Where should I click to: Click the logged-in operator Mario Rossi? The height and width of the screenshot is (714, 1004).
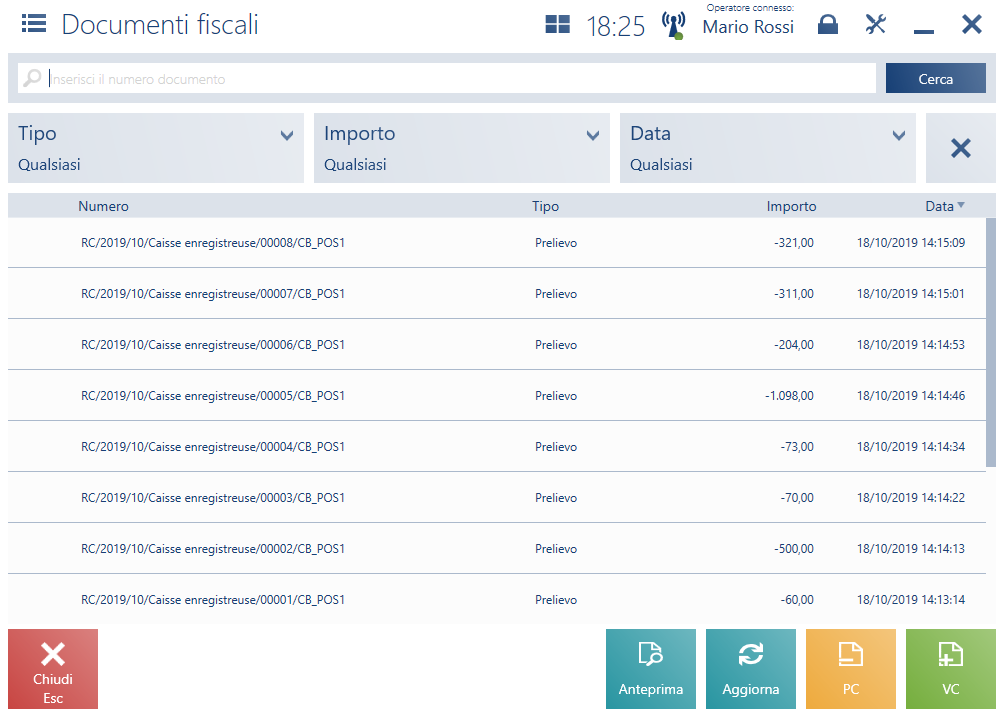(748, 27)
